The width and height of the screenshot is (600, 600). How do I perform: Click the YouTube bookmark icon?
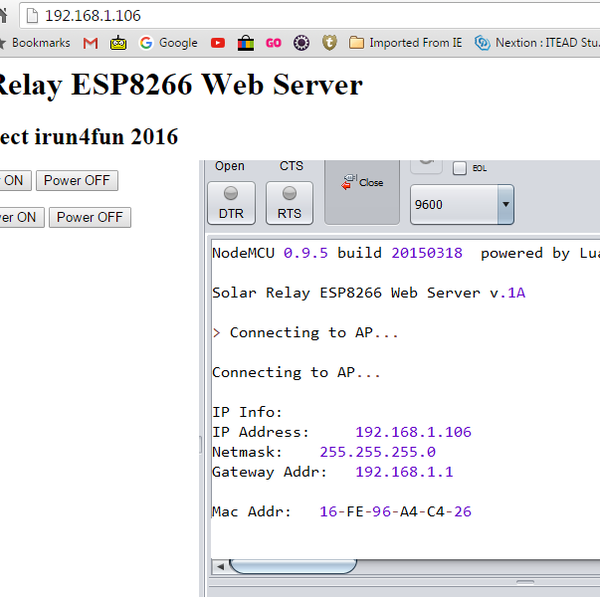click(218, 43)
